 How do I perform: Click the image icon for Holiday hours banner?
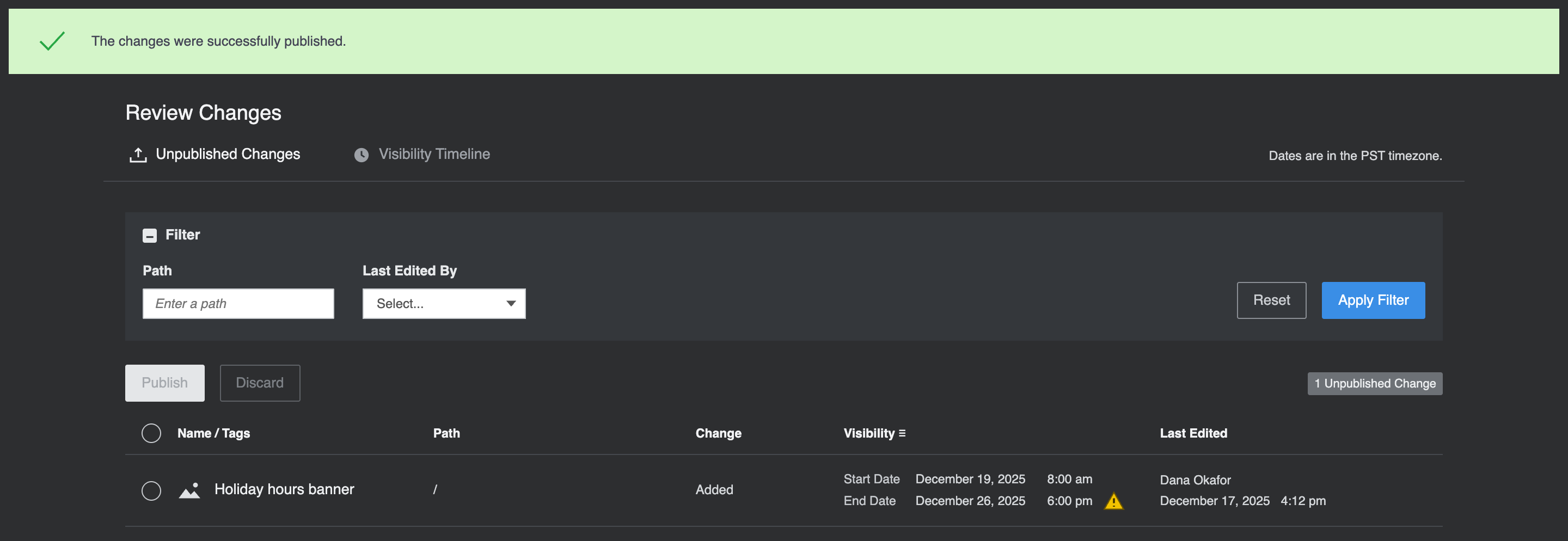(x=189, y=490)
